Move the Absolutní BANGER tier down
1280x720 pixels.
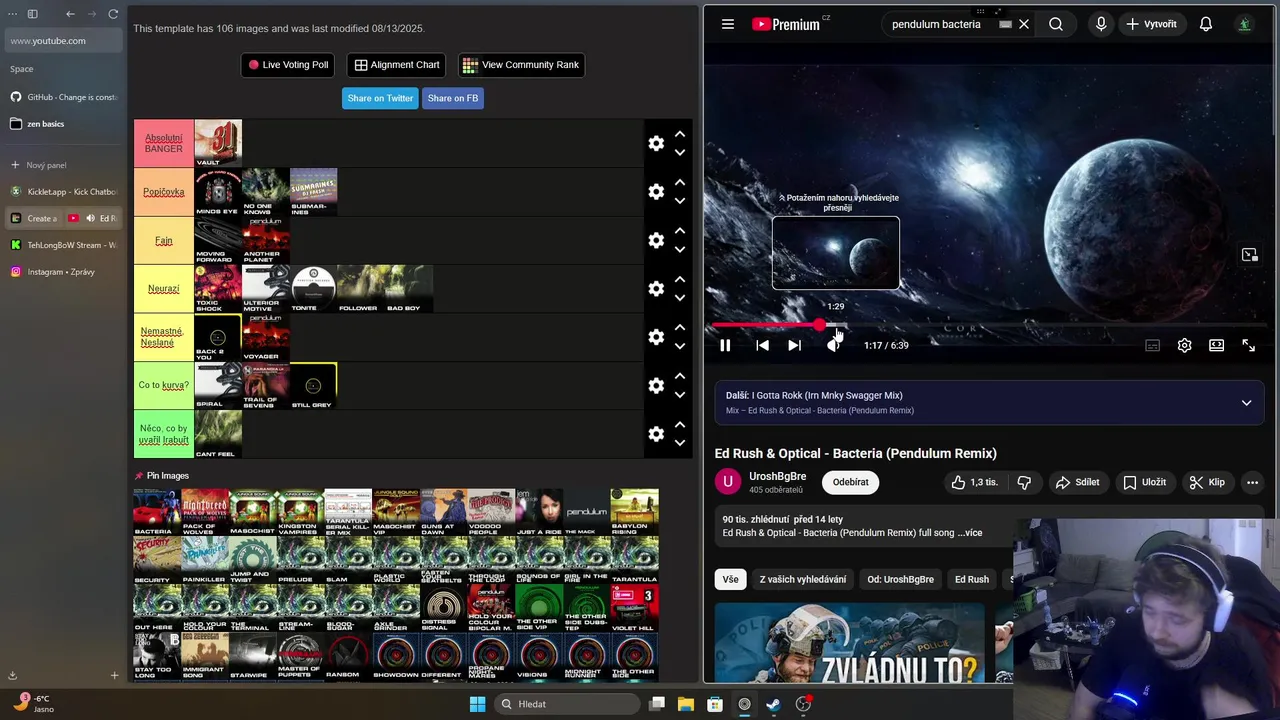(x=680, y=153)
